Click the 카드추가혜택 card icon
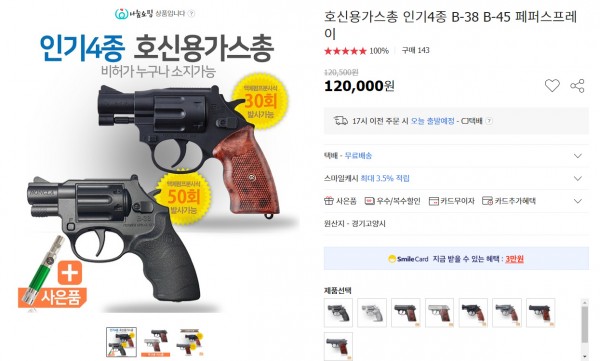Image resolution: width=600 pixels, height=361 pixels. pos(487,201)
